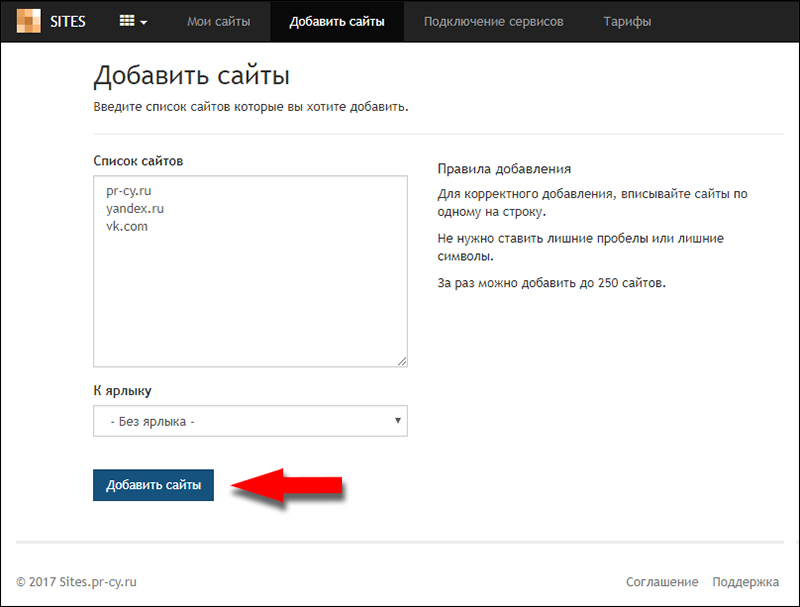Place cursor on the vk.com line
The height and width of the screenshot is (607, 800).
point(127,227)
